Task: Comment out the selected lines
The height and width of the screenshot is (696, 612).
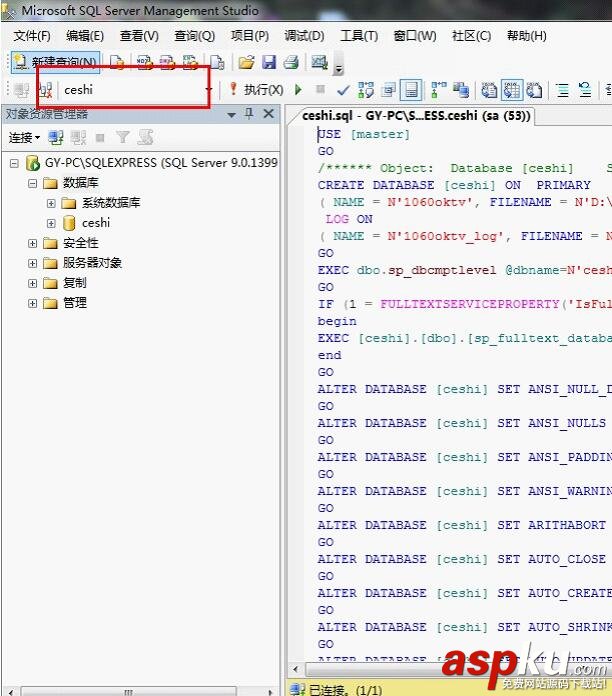Action: point(562,90)
